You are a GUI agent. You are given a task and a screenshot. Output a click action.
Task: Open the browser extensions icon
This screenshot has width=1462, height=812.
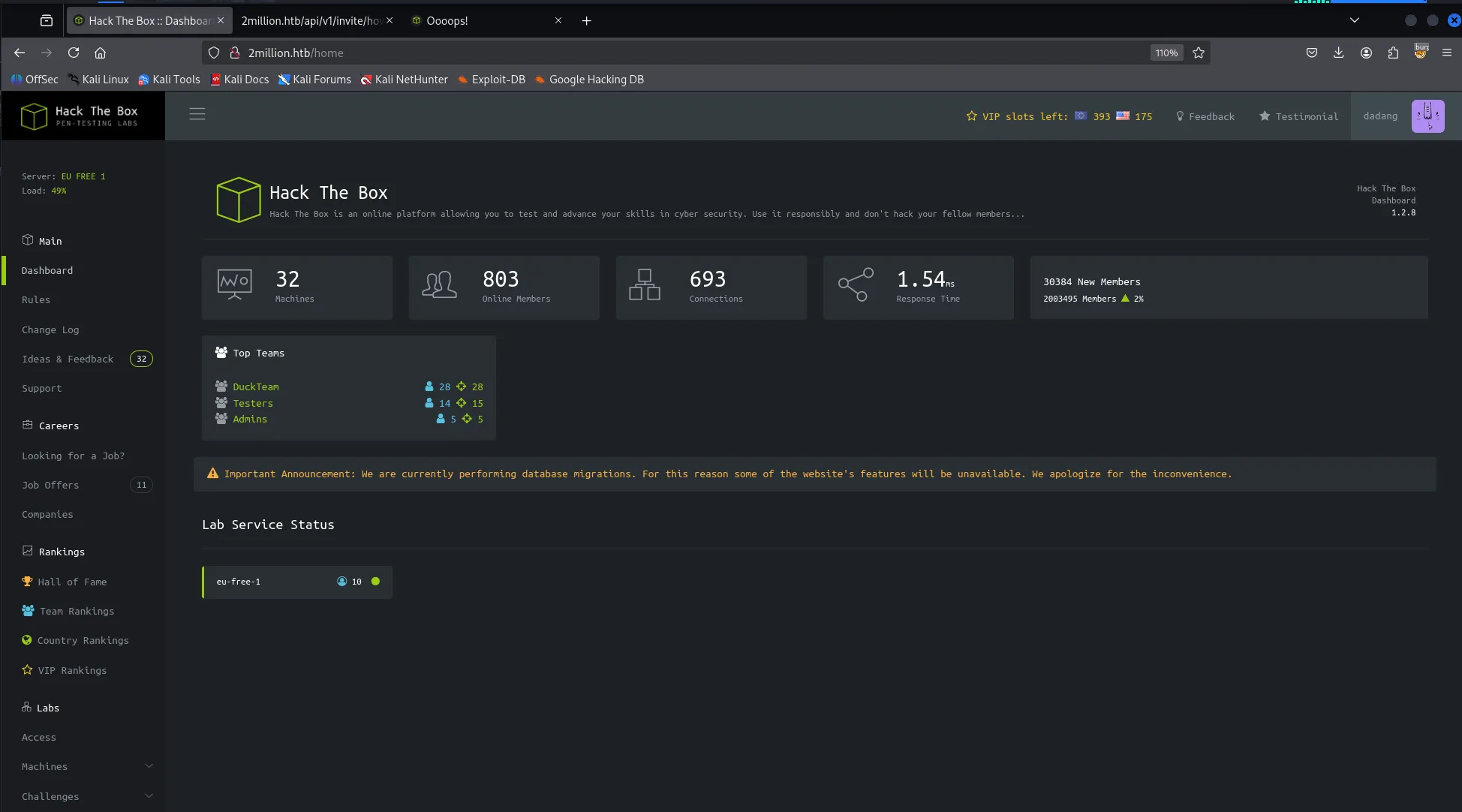point(1393,53)
